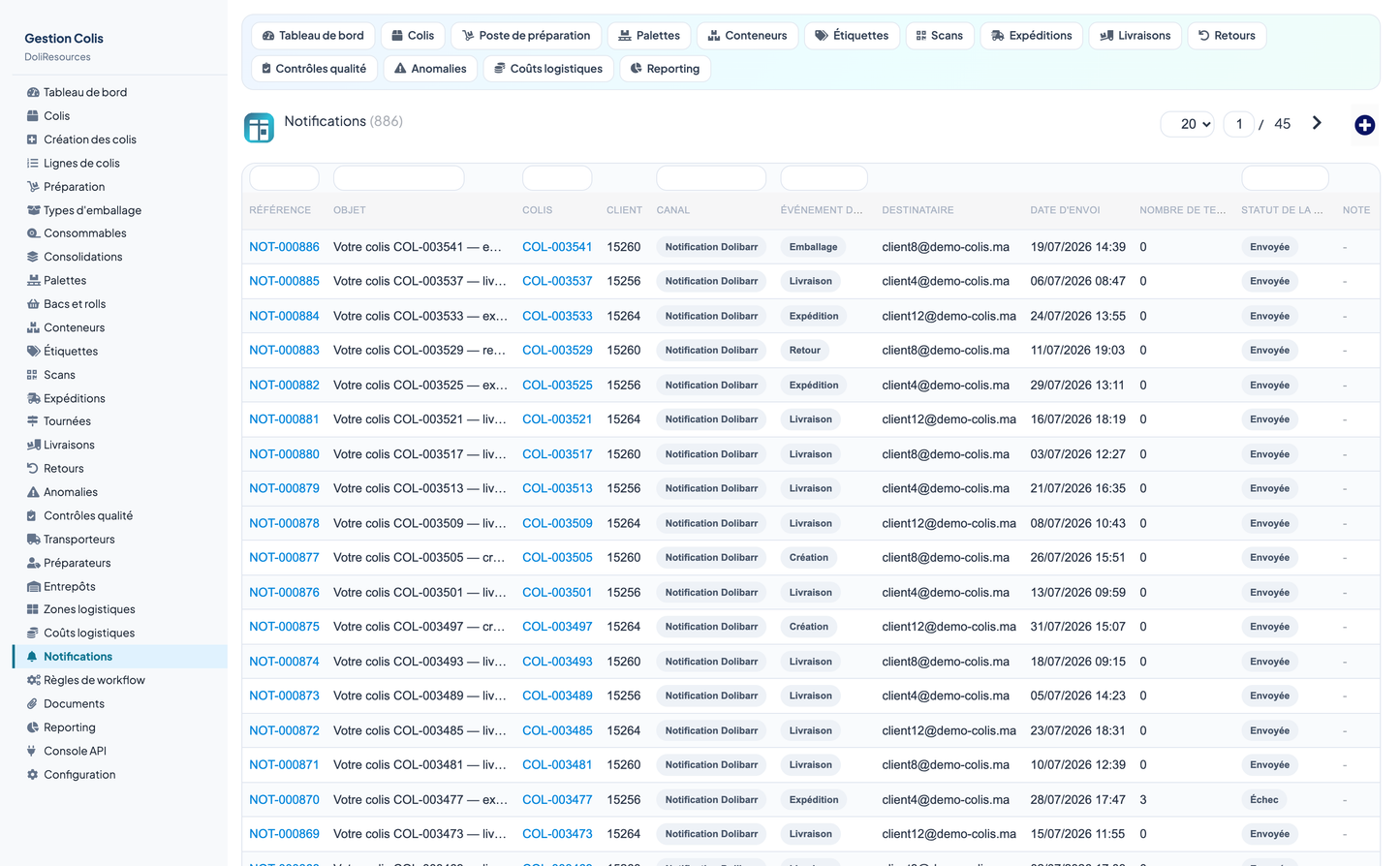Image resolution: width=1400 pixels, height=866 pixels.
Task: Open the Livraisons top tab
Action: click(1136, 36)
